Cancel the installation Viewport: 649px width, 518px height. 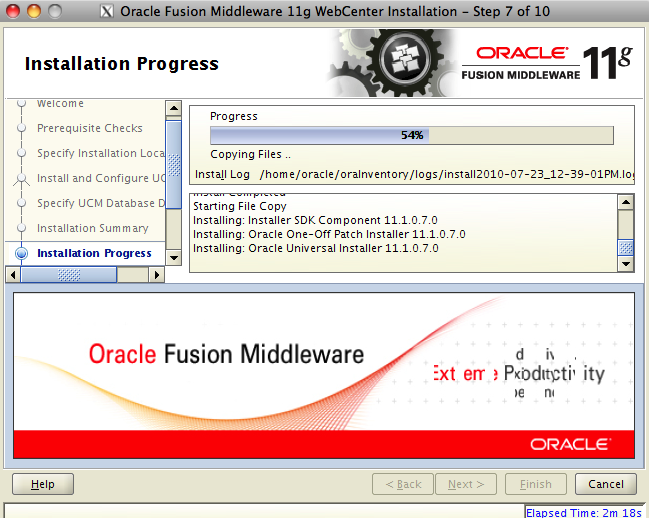(606, 484)
